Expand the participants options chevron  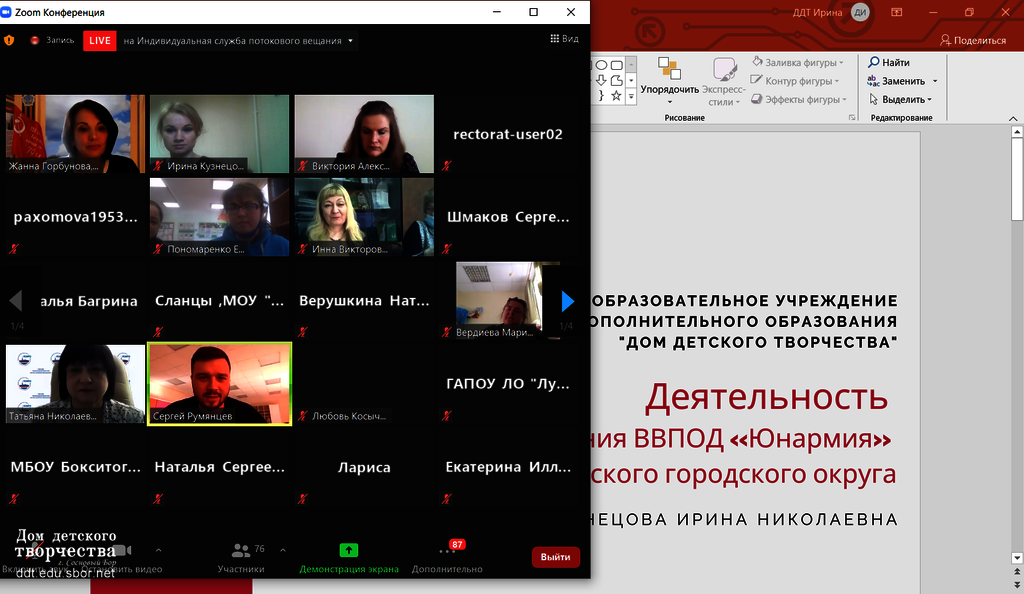pos(282,550)
